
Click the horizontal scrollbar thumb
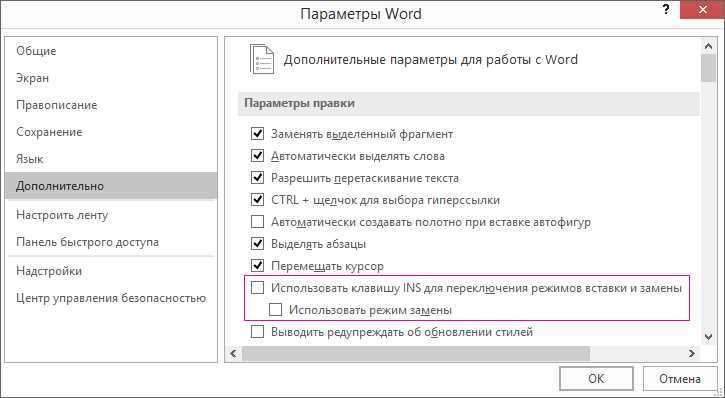(416, 354)
